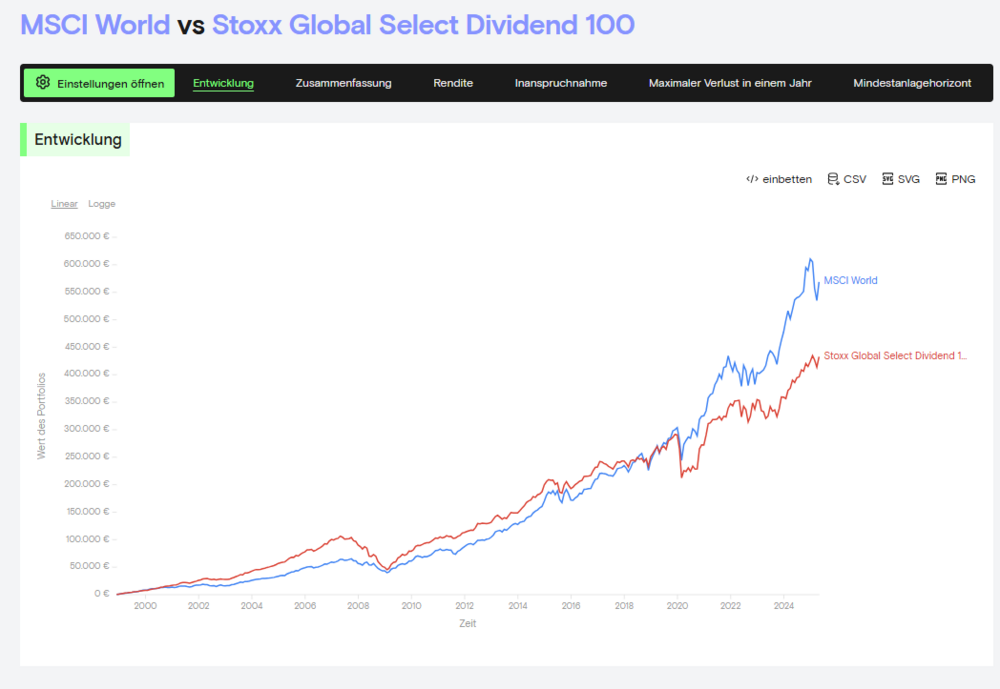Screen dimensions: 1000x689
Task: Click the MSCI World title link
Action: point(95,25)
